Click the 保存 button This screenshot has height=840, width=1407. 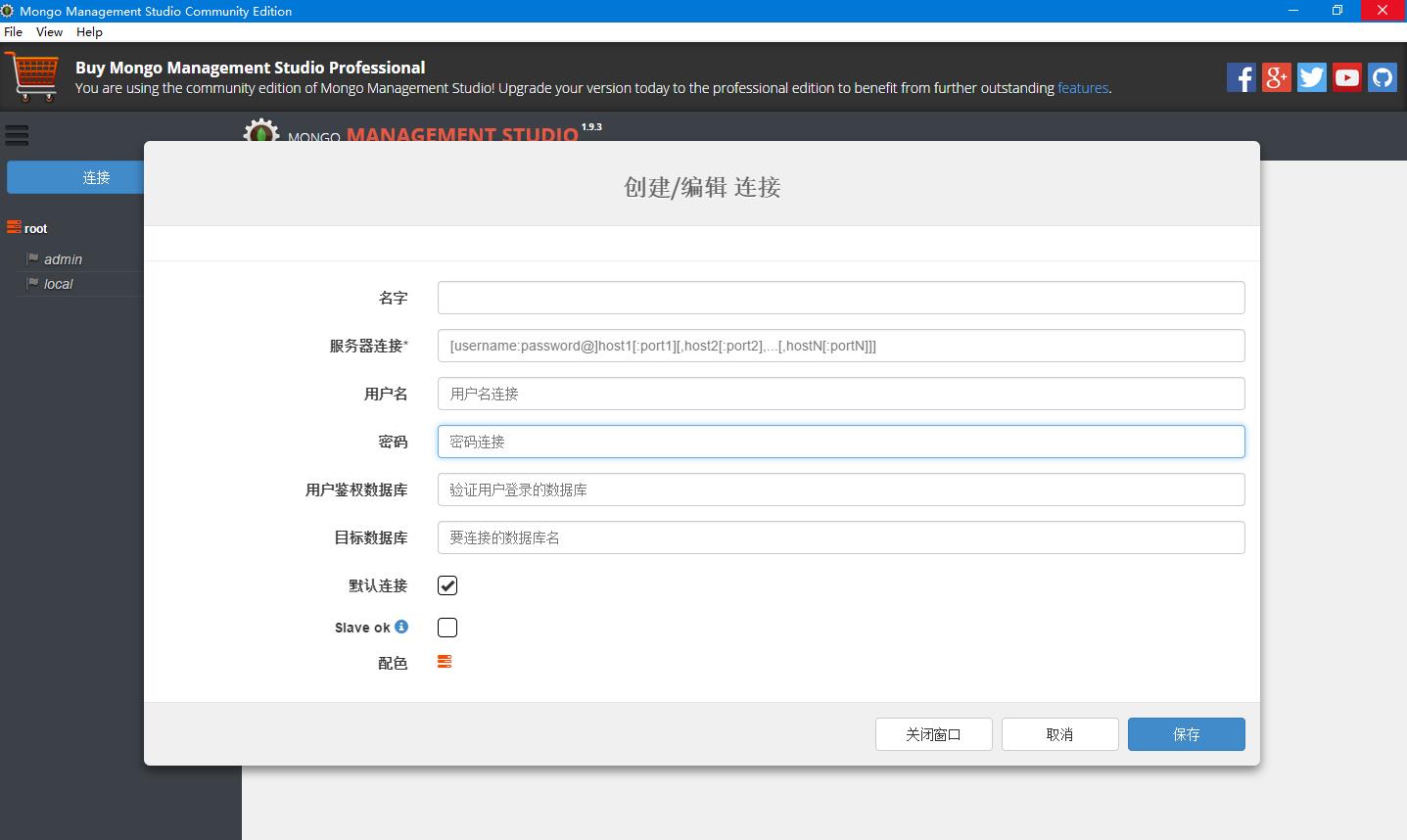(1187, 734)
